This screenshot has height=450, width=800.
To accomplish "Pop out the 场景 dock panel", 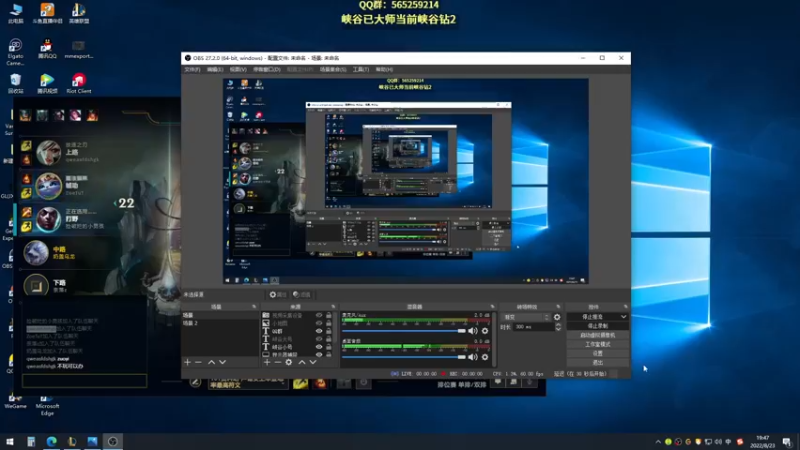I will click(x=254, y=307).
